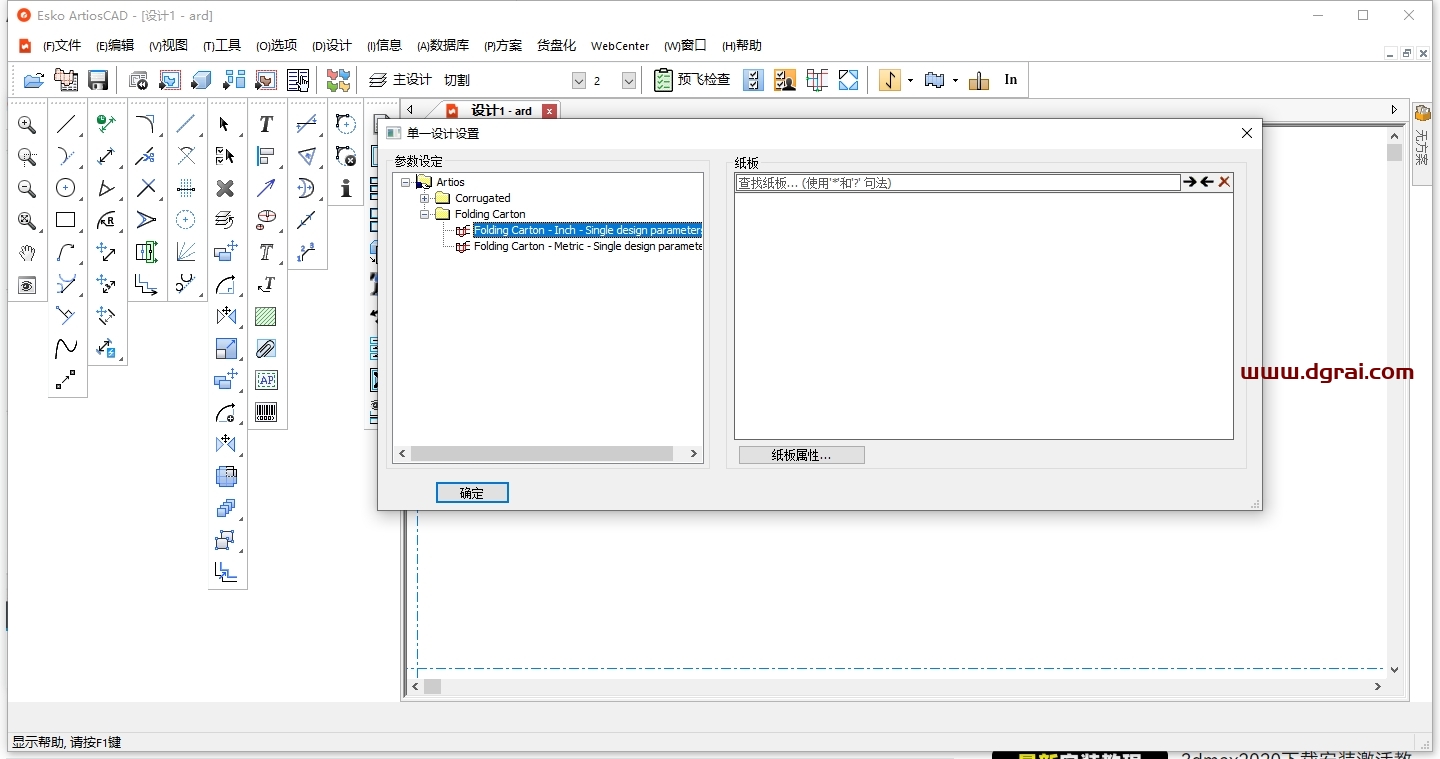Click the outlined italic T text tool
Viewport: 1440px width, 759px height.
pyautogui.click(x=266, y=252)
